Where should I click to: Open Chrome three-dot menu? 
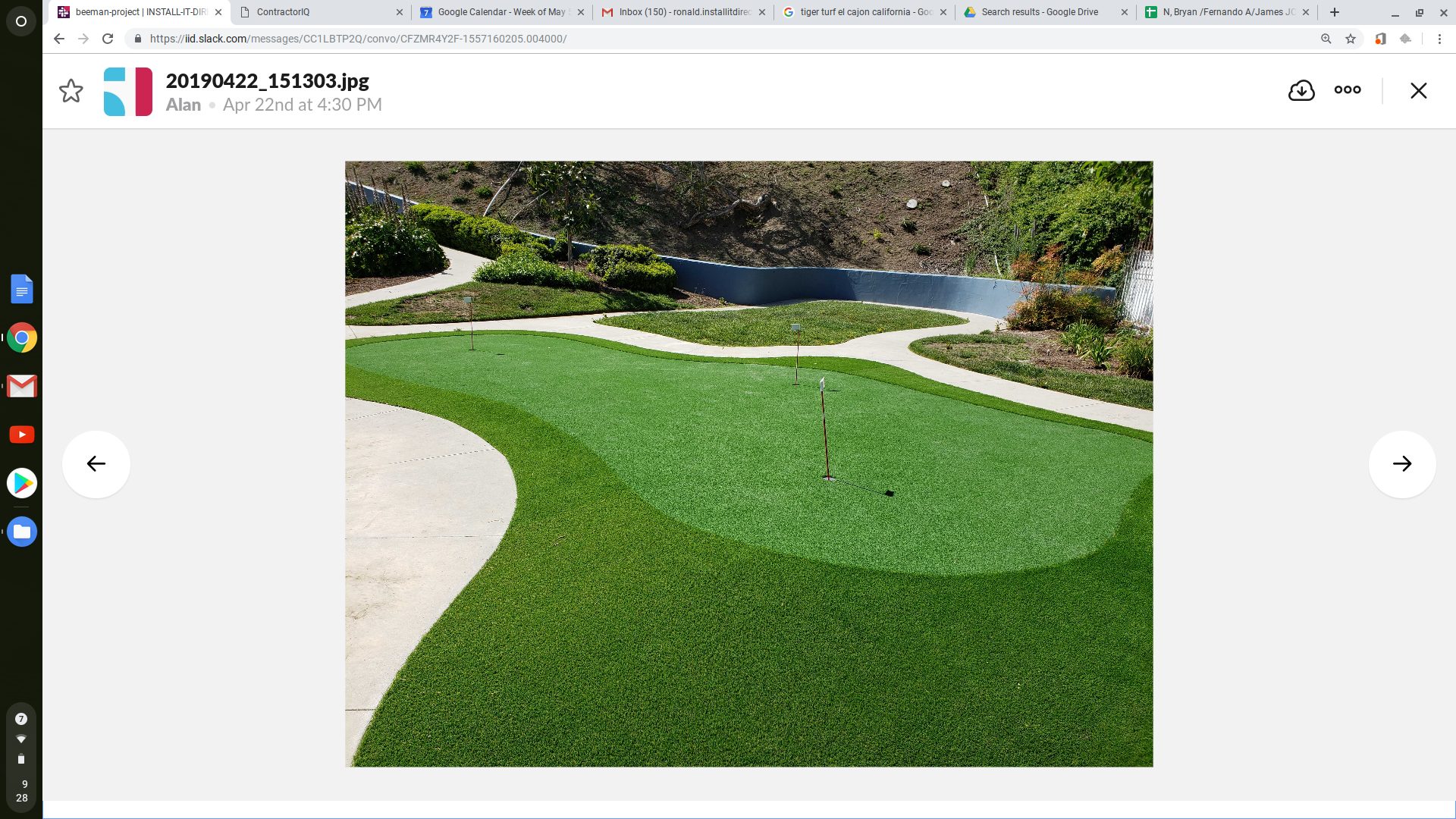coord(1439,39)
